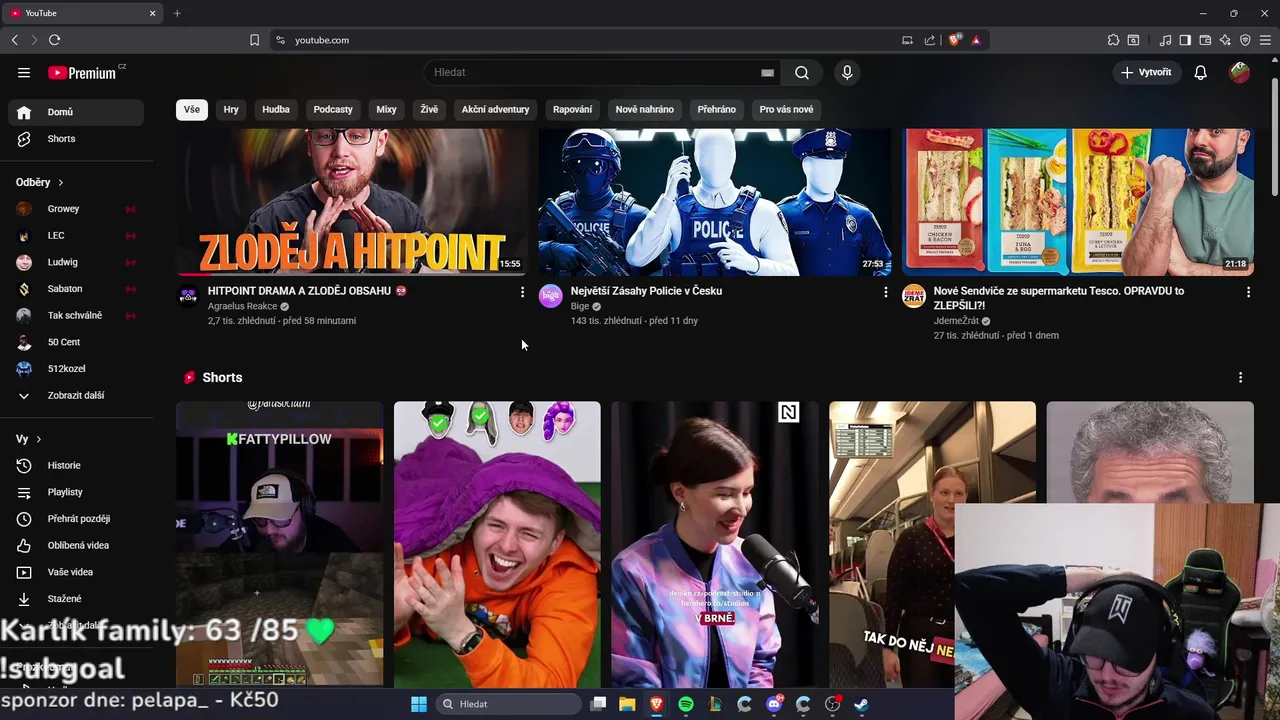The width and height of the screenshot is (1280, 720).
Task: Select the Hudba filter chip
Action: [x=276, y=109]
